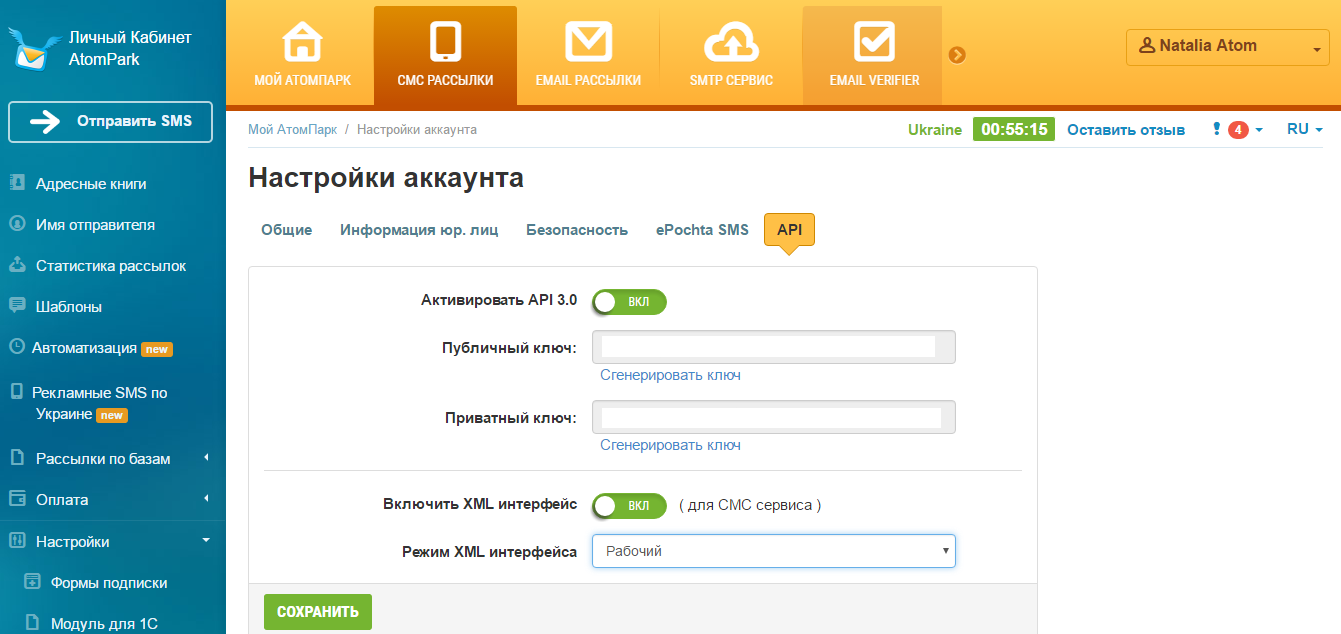Click the Адресные книги sidebar icon

point(17,183)
